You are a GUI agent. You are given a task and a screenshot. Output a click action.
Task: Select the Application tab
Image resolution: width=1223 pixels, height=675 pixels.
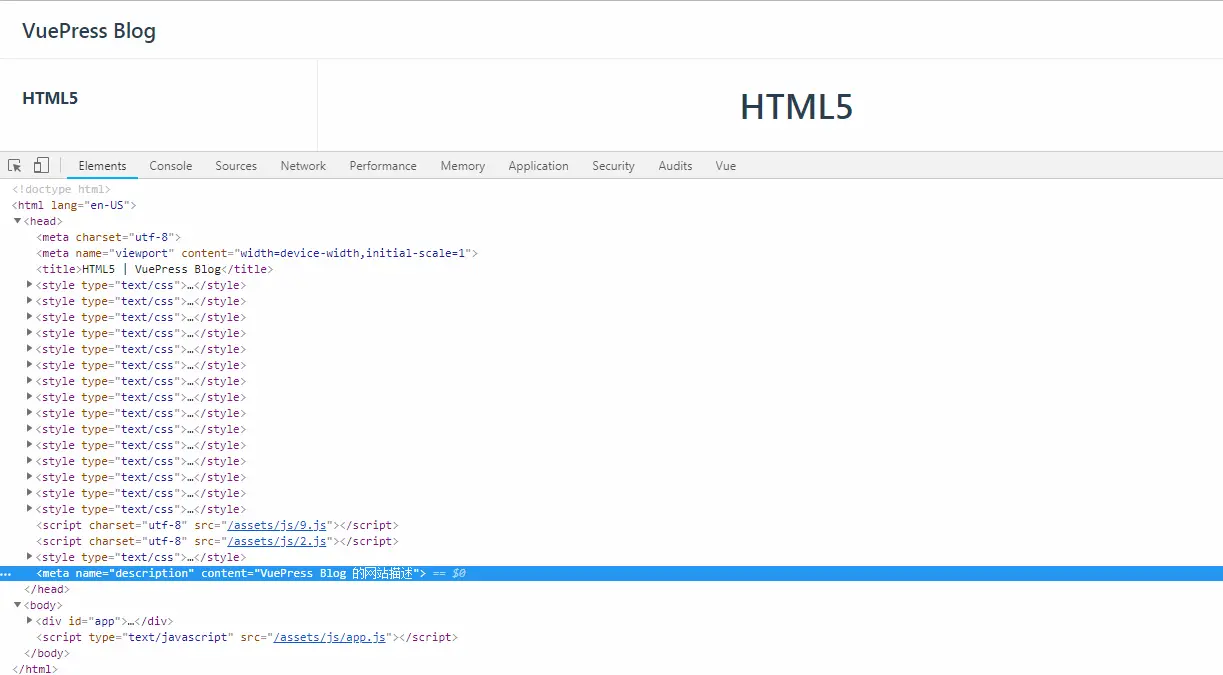tap(538, 166)
